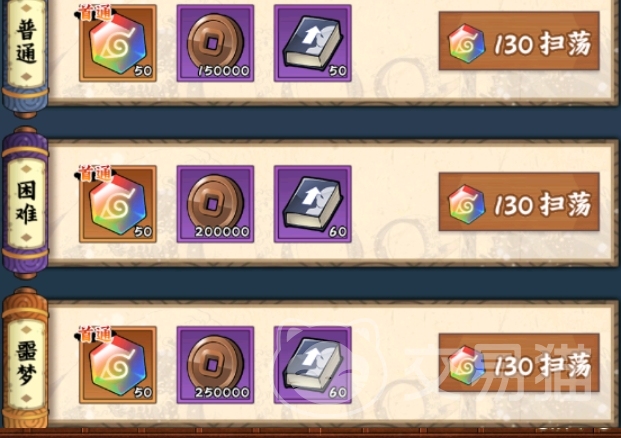The image size is (621, 438).
Task: Select the rainbow gem reward in 困难 row
Action: pyautogui.click(x=118, y=204)
